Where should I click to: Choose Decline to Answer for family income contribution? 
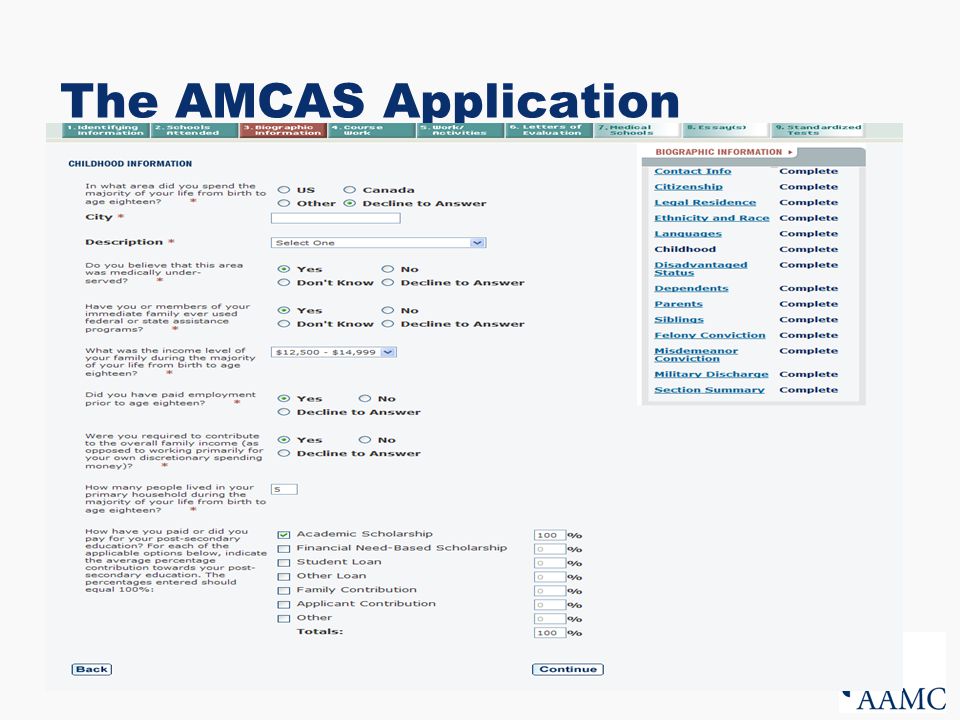pyautogui.click(x=283, y=453)
